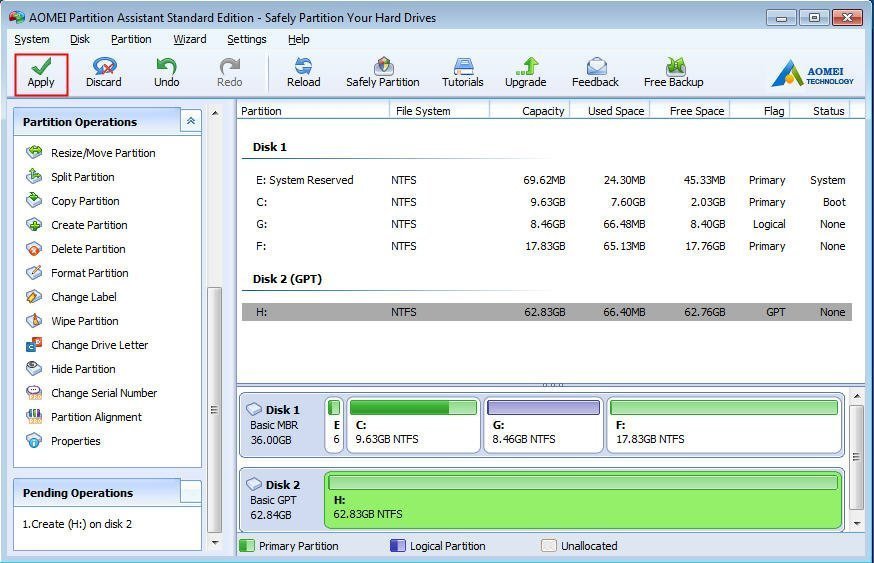Apply the pending operations
This screenshot has height=563, width=874.
41,74
